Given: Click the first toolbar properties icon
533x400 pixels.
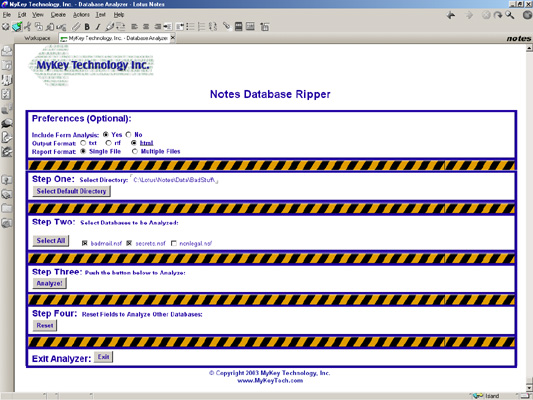Looking at the screenshot, I should coord(5,27).
